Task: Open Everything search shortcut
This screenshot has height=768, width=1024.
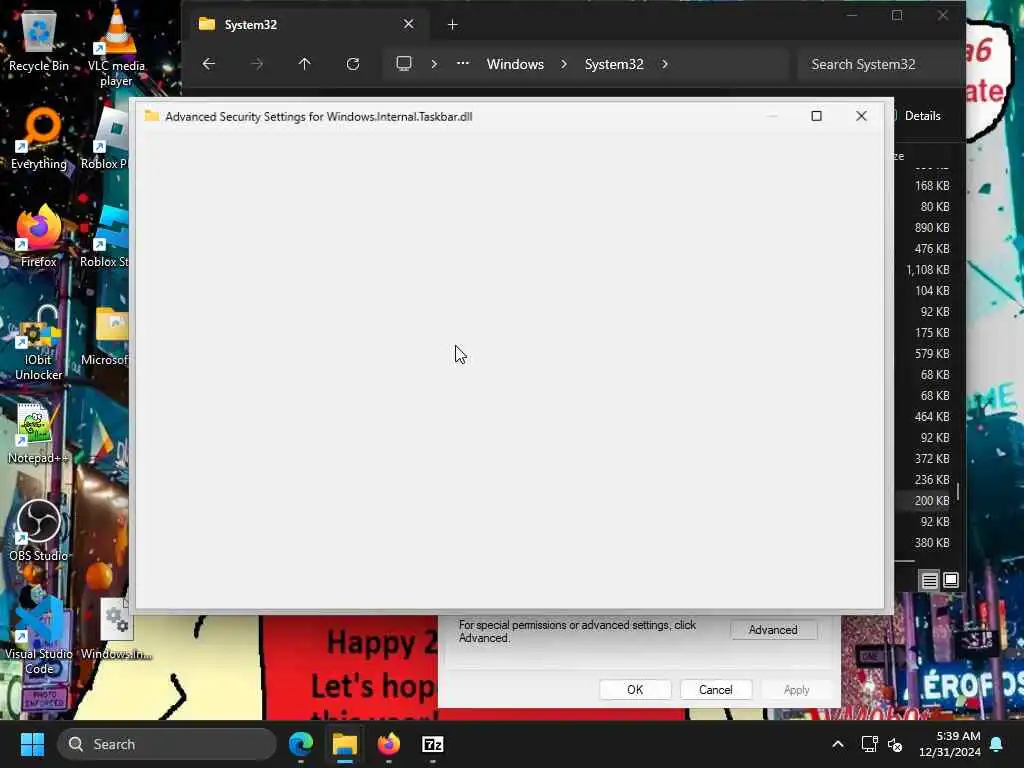Action: pos(39,139)
